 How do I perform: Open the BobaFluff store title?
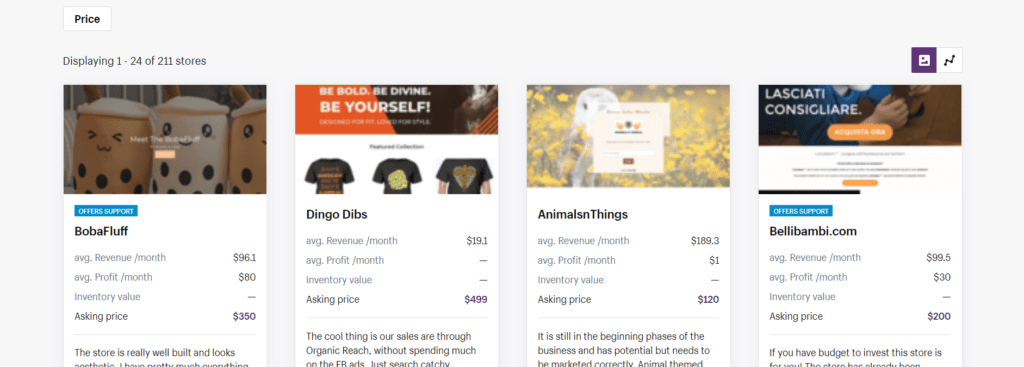pos(102,231)
